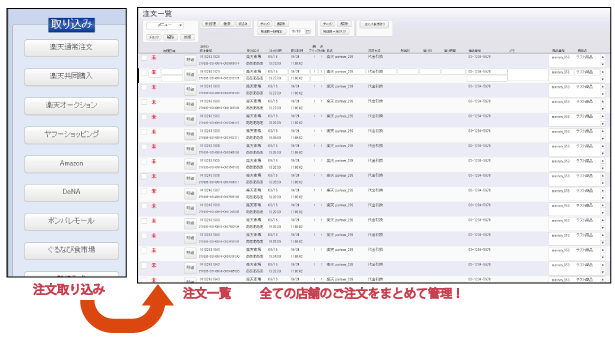The height and width of the screenshot is (360, 615).
Task: Click the ぐるなび食市場 import button
Action: pyautogui.click(x=71, y=250)
